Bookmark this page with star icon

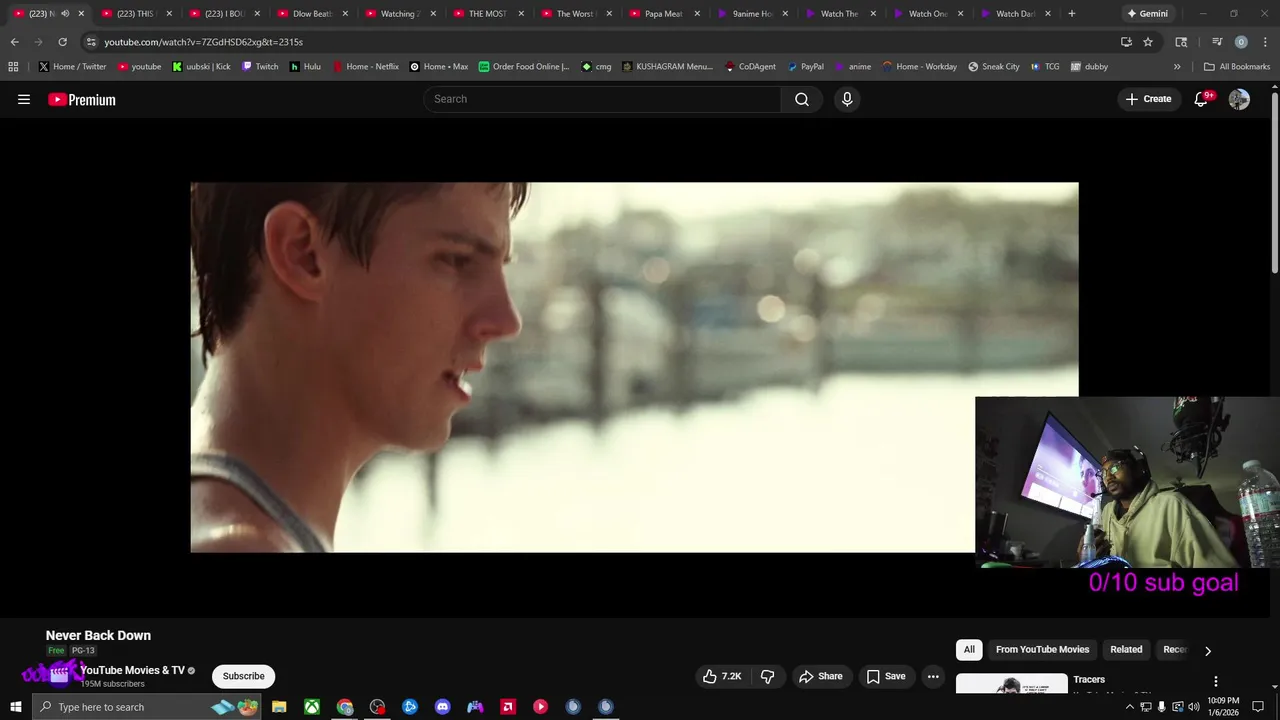(1148, 42)
